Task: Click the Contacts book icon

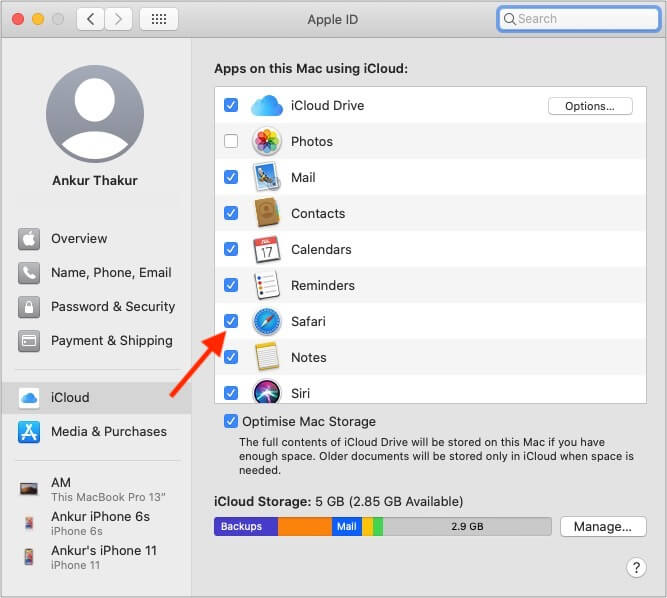Action: click(x=267, y=213)
